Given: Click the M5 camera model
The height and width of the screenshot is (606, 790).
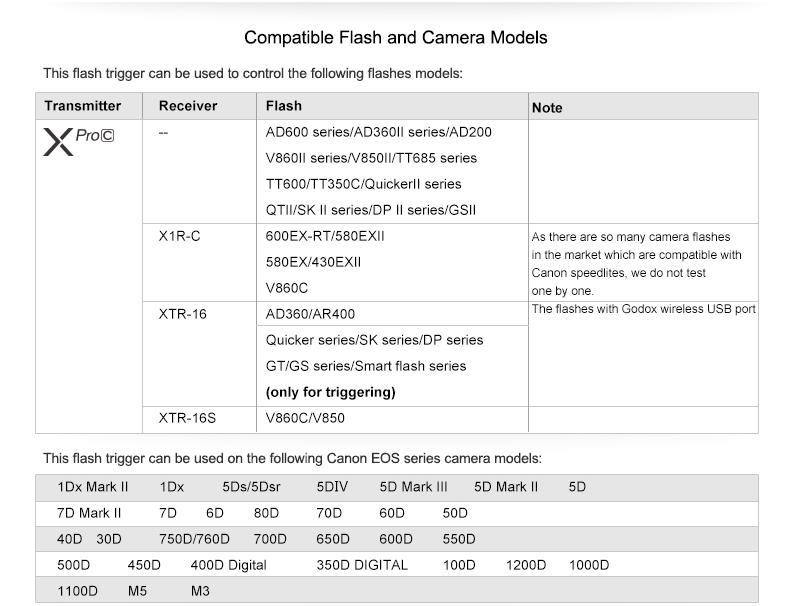Looking at the screenshot, I should coord(137,591).
